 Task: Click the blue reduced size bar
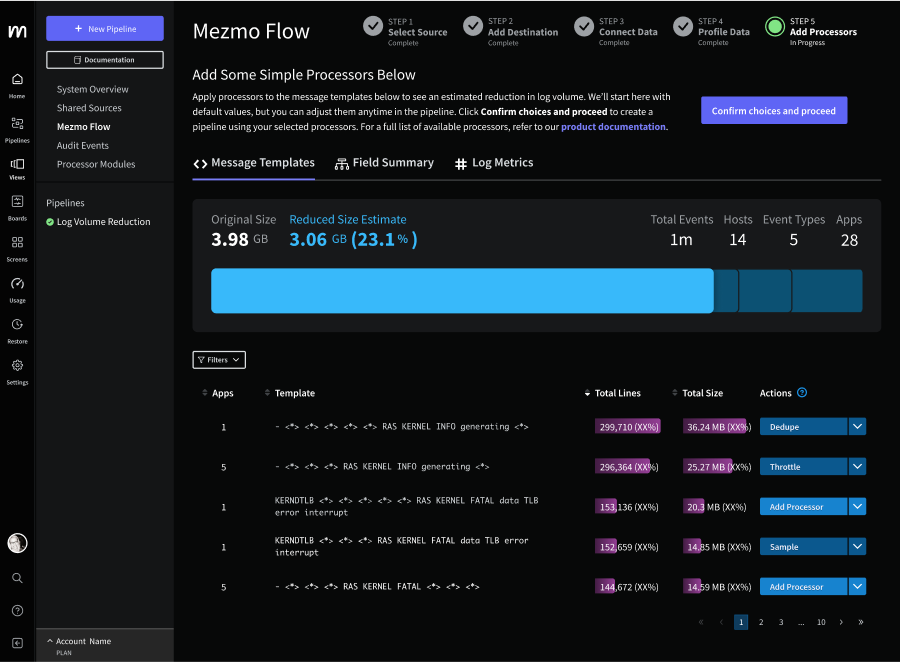point(461,290)
